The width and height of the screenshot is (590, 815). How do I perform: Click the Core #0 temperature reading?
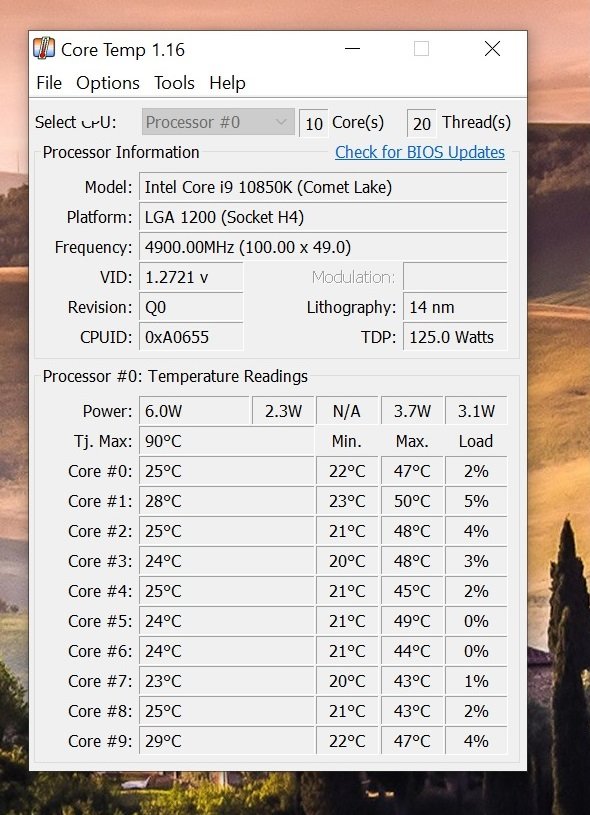(x=227, y=471)
